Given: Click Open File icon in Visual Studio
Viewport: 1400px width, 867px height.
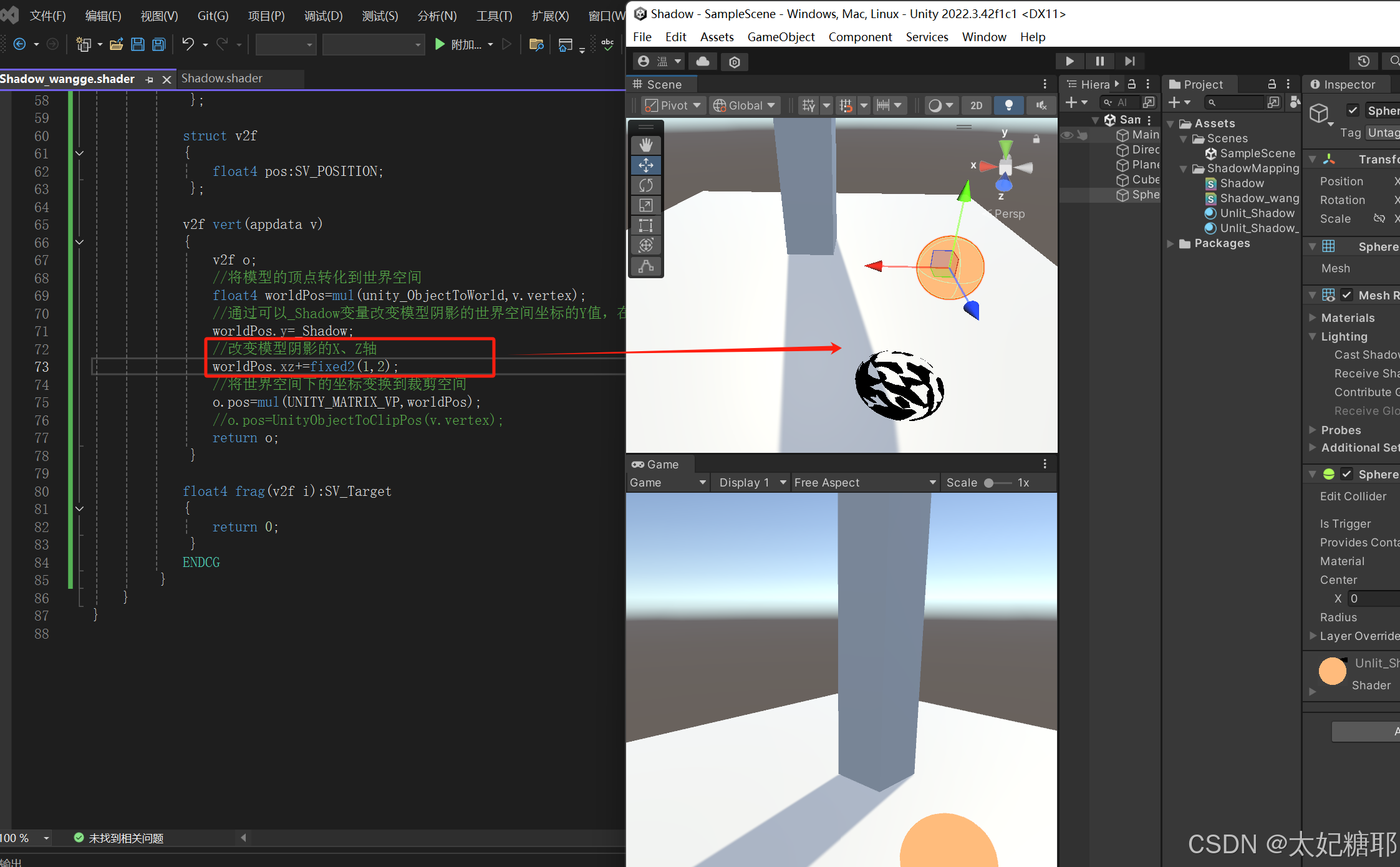Looking at the screenshot, I should pyautogui.click(x=116, y=44).
